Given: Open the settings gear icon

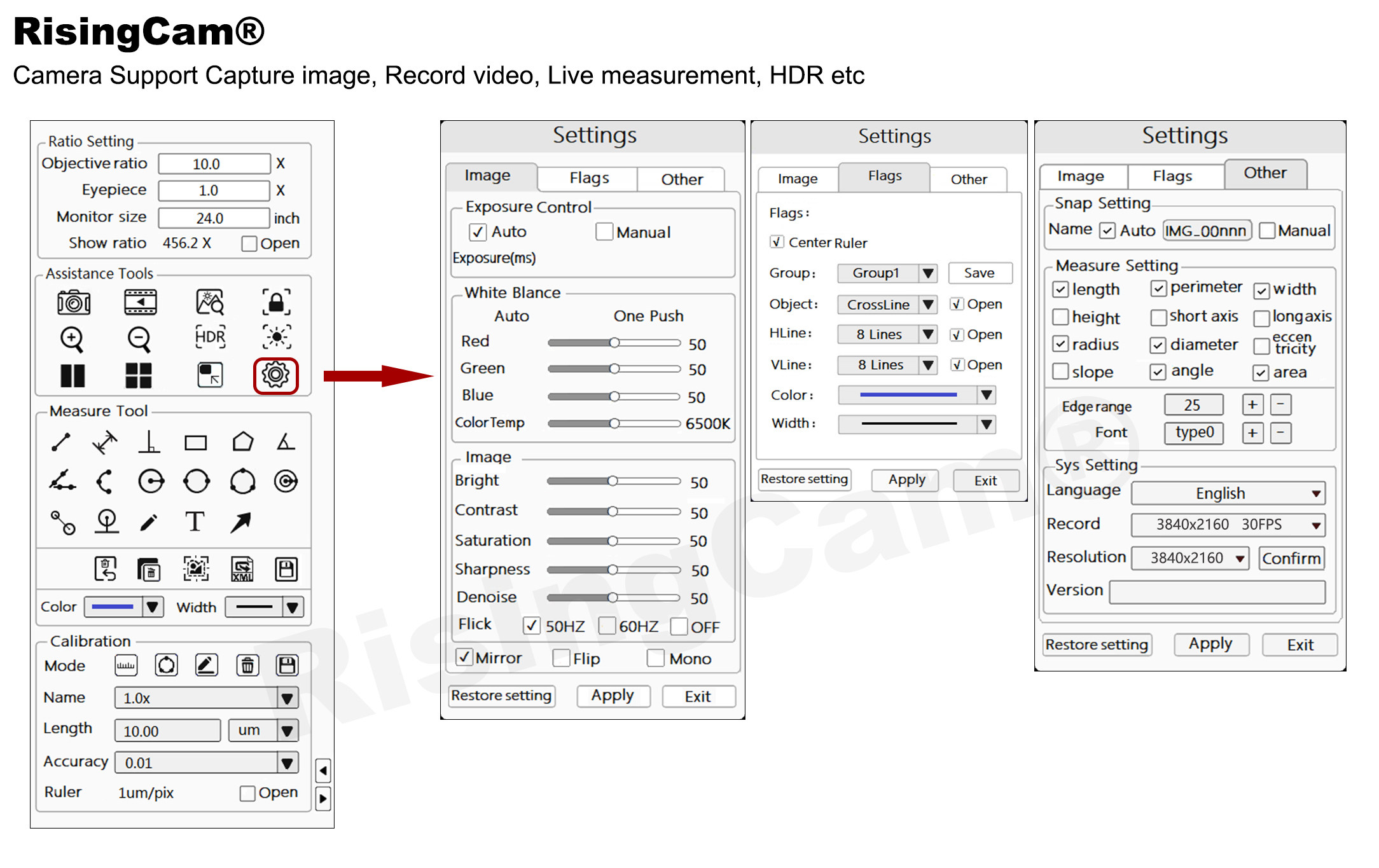Looking at the screenshot, I should click(x=275, y=375).
